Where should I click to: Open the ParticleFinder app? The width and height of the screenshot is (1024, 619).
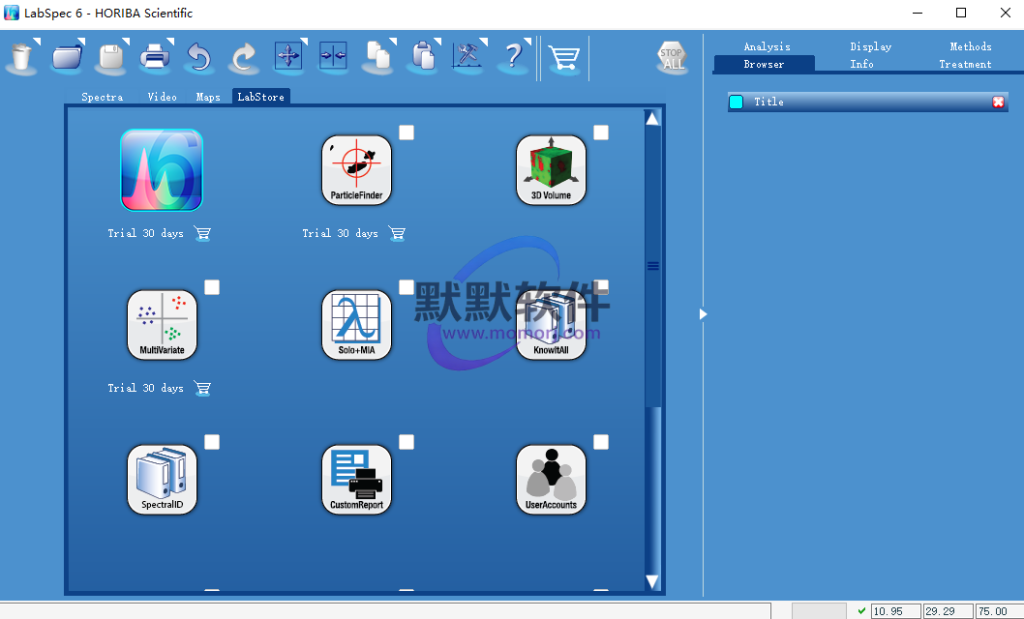click(357, 170)
